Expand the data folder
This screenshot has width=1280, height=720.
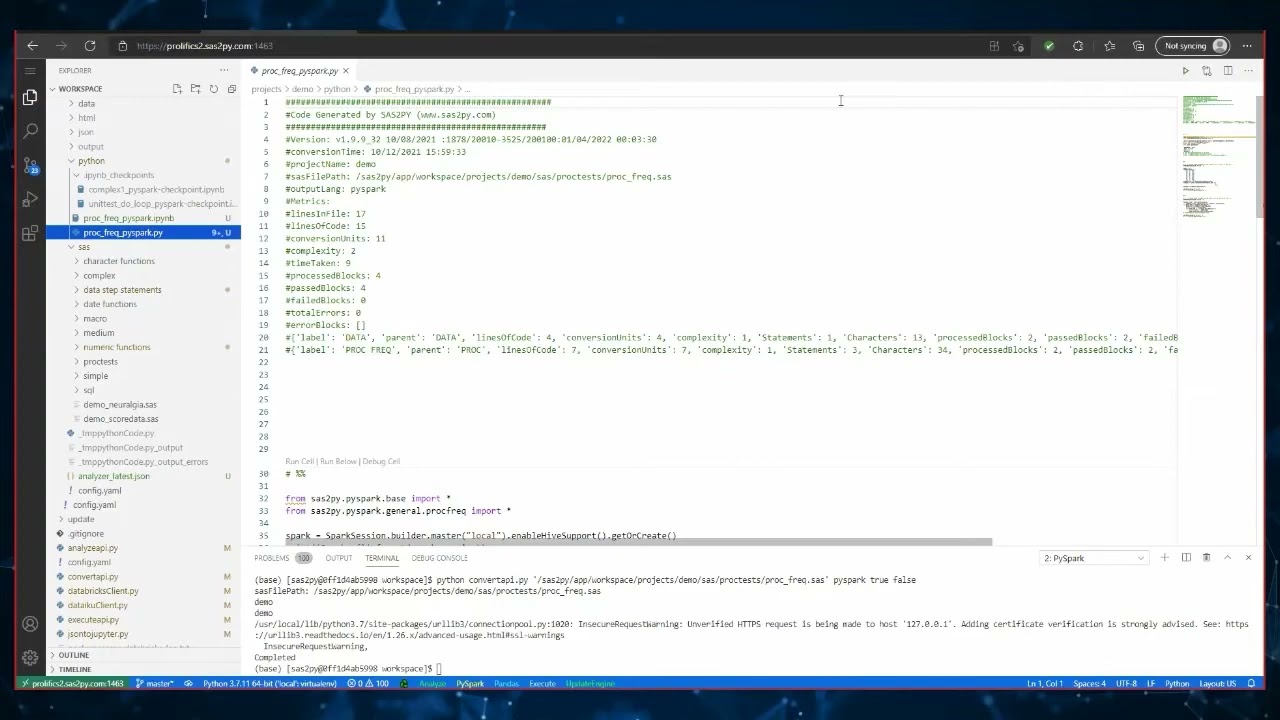click(x=87, y=103)
